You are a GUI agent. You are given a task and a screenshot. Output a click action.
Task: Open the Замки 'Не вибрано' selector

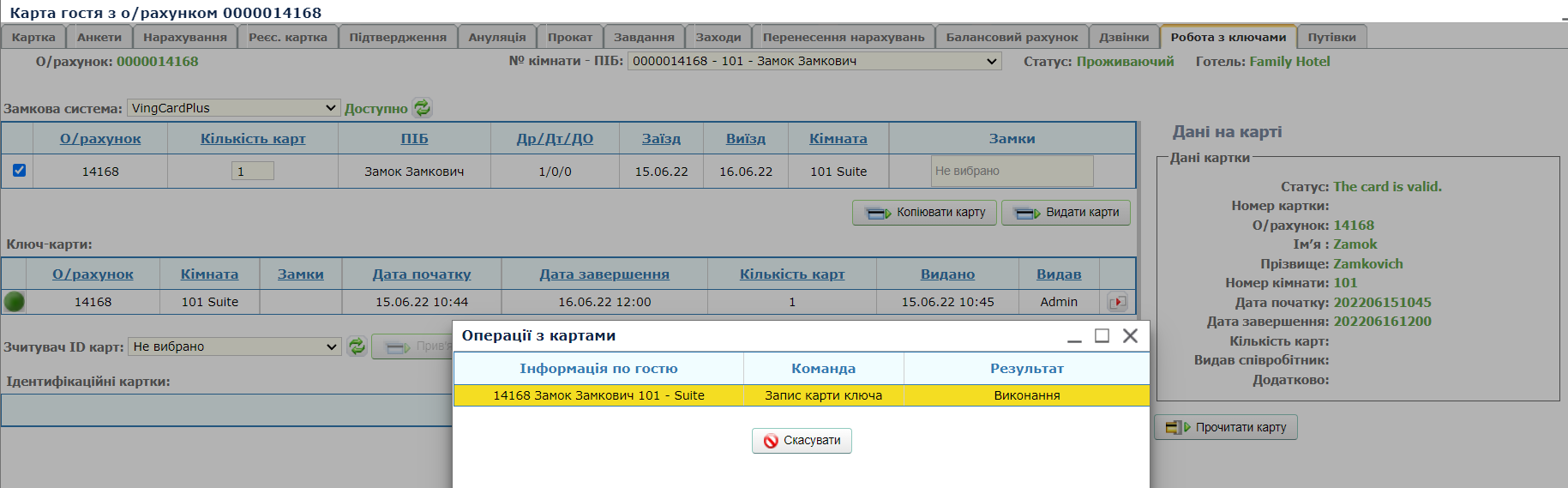point(1012,171)
